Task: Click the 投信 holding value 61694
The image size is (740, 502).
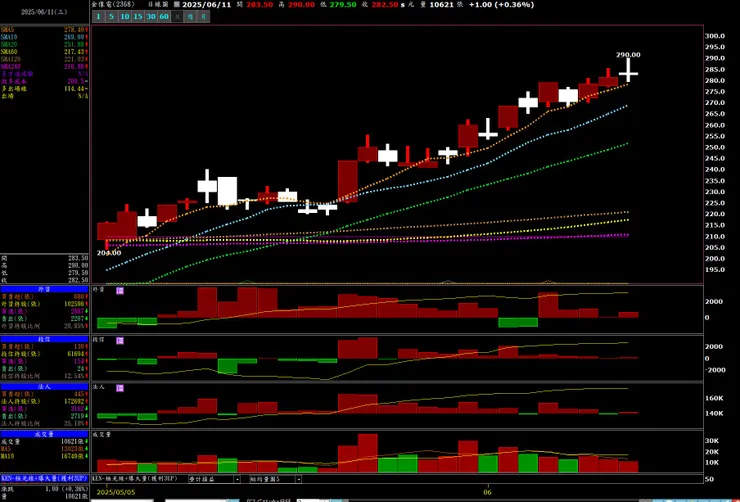Action: [75, 354]
